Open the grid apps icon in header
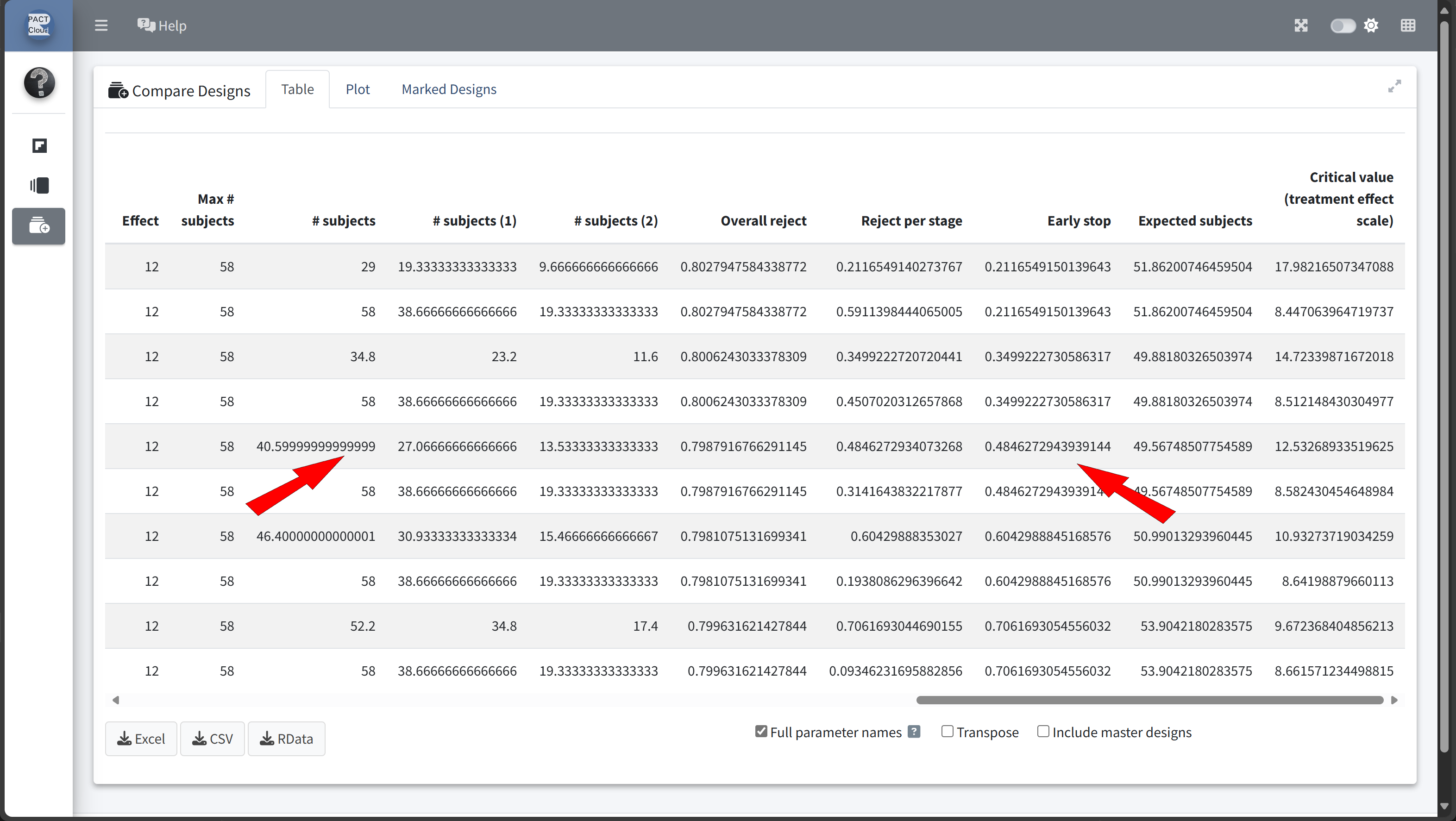1456x821 pixels. 1408,25
